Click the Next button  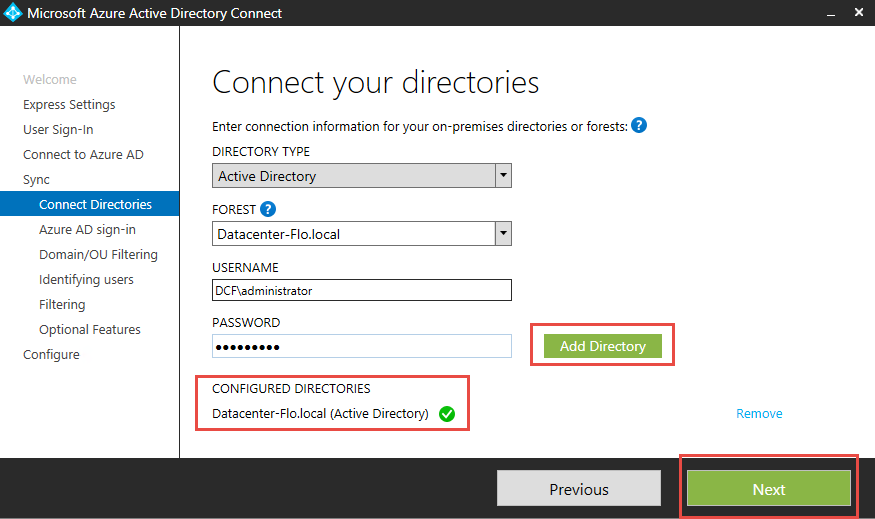point(768,489)
